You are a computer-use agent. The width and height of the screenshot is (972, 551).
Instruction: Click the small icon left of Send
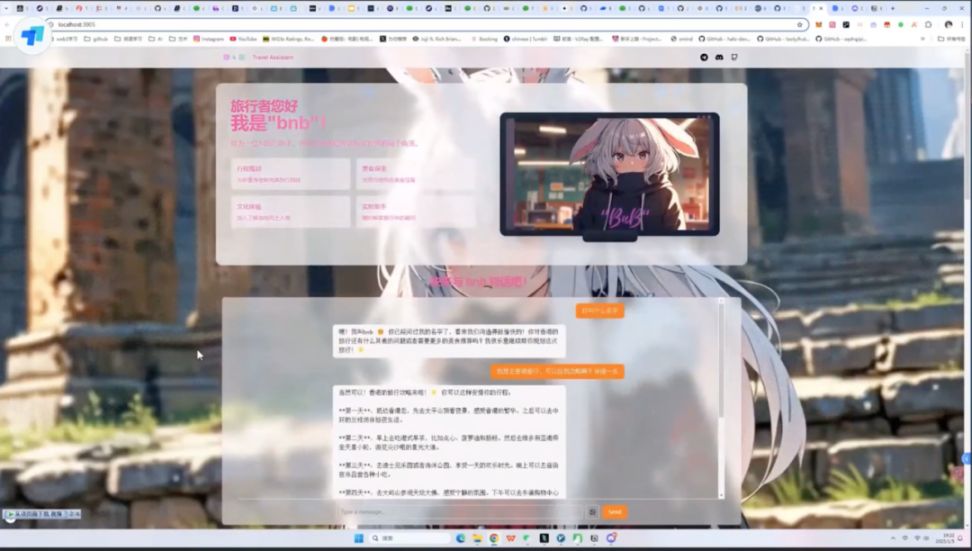tap(592, 511)
